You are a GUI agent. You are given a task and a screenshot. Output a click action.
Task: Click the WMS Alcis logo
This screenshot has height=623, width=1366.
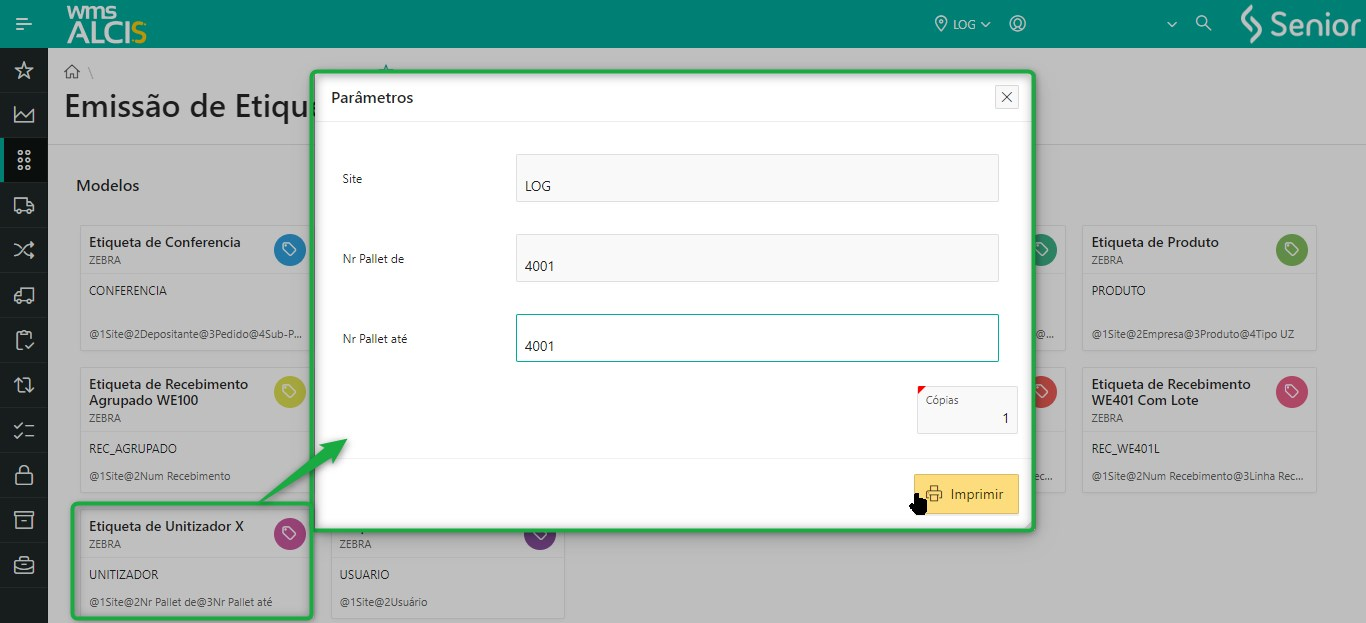click(106, 24)
